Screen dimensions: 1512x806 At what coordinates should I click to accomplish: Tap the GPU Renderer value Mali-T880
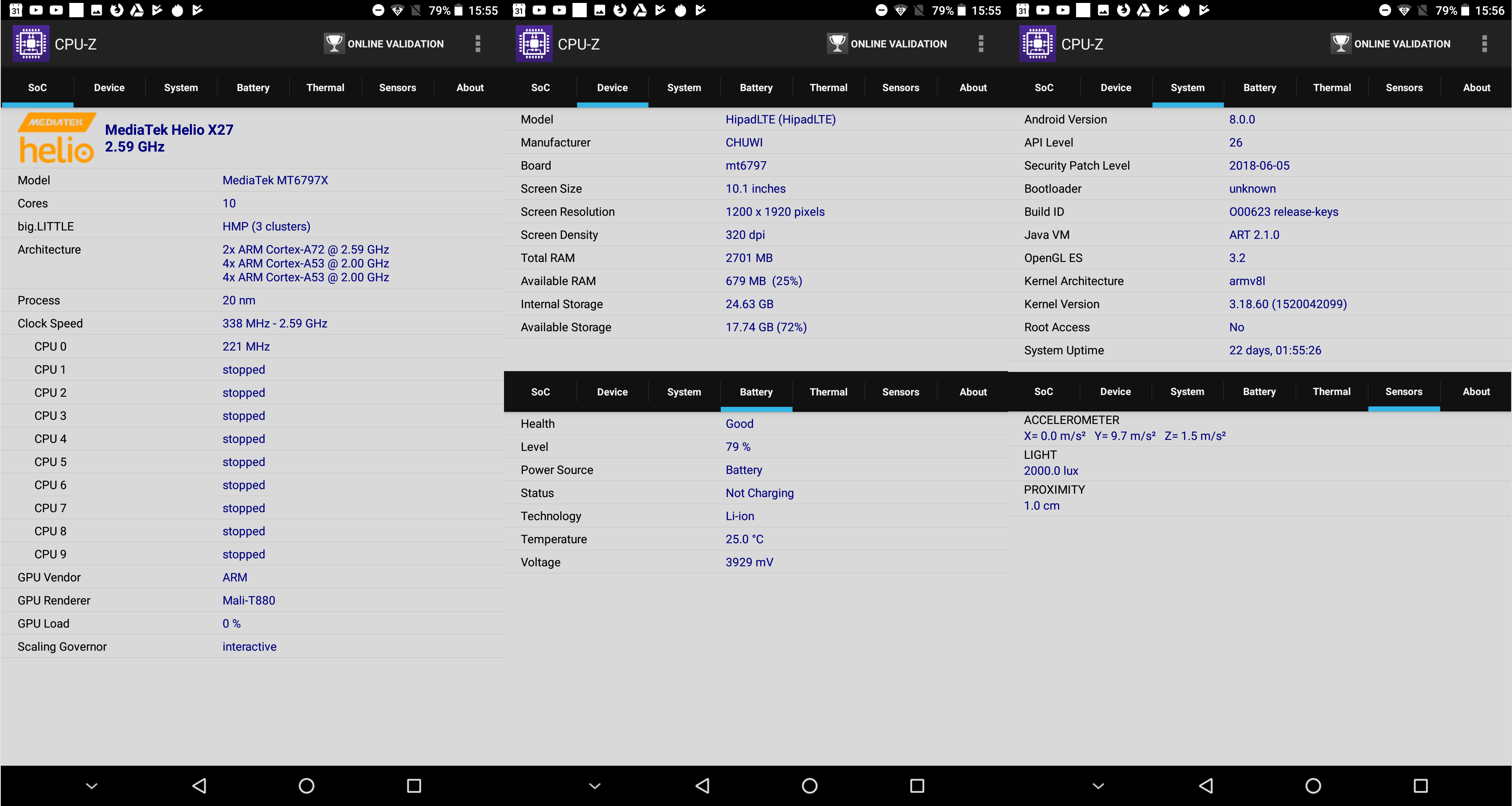click(x=248, y=601)
